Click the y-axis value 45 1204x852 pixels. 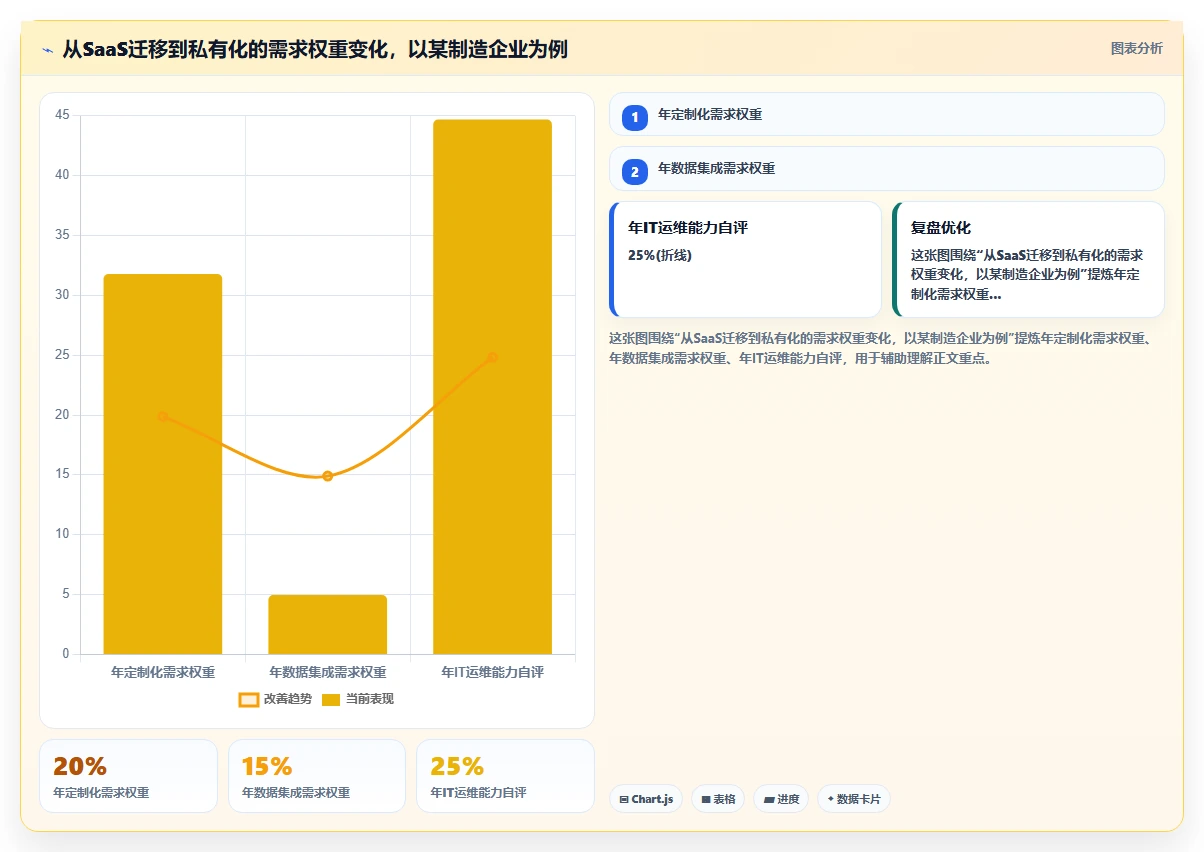click(62, 115)
